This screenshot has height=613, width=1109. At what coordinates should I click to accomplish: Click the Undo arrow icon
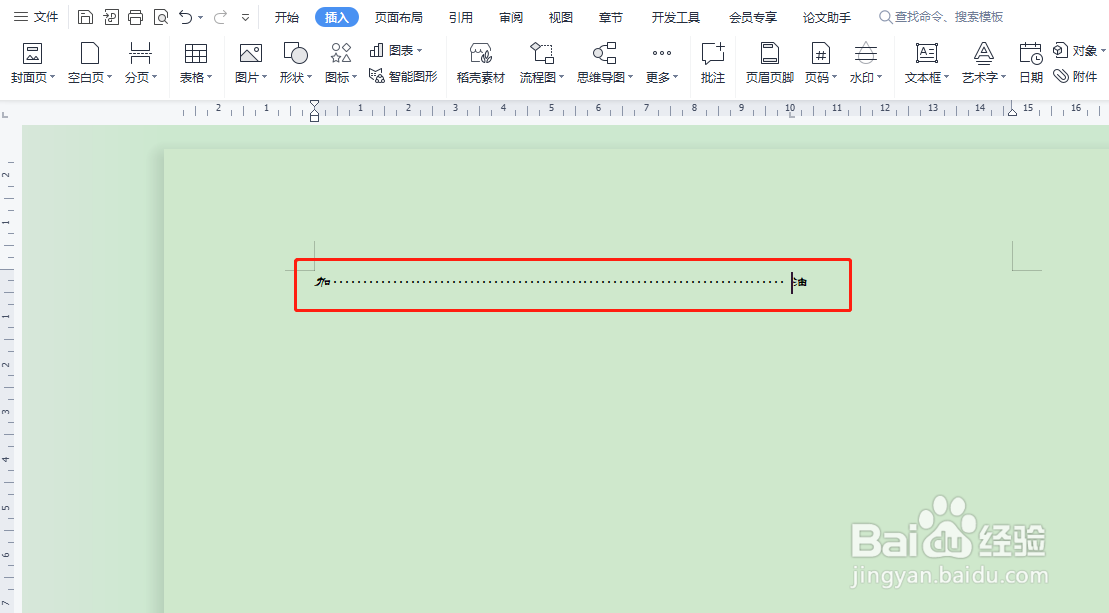185,17
